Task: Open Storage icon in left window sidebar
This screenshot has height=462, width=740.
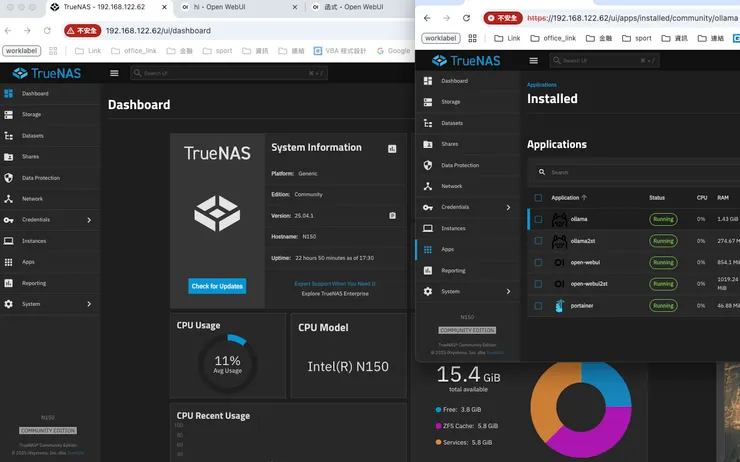Action: [8, 115]
